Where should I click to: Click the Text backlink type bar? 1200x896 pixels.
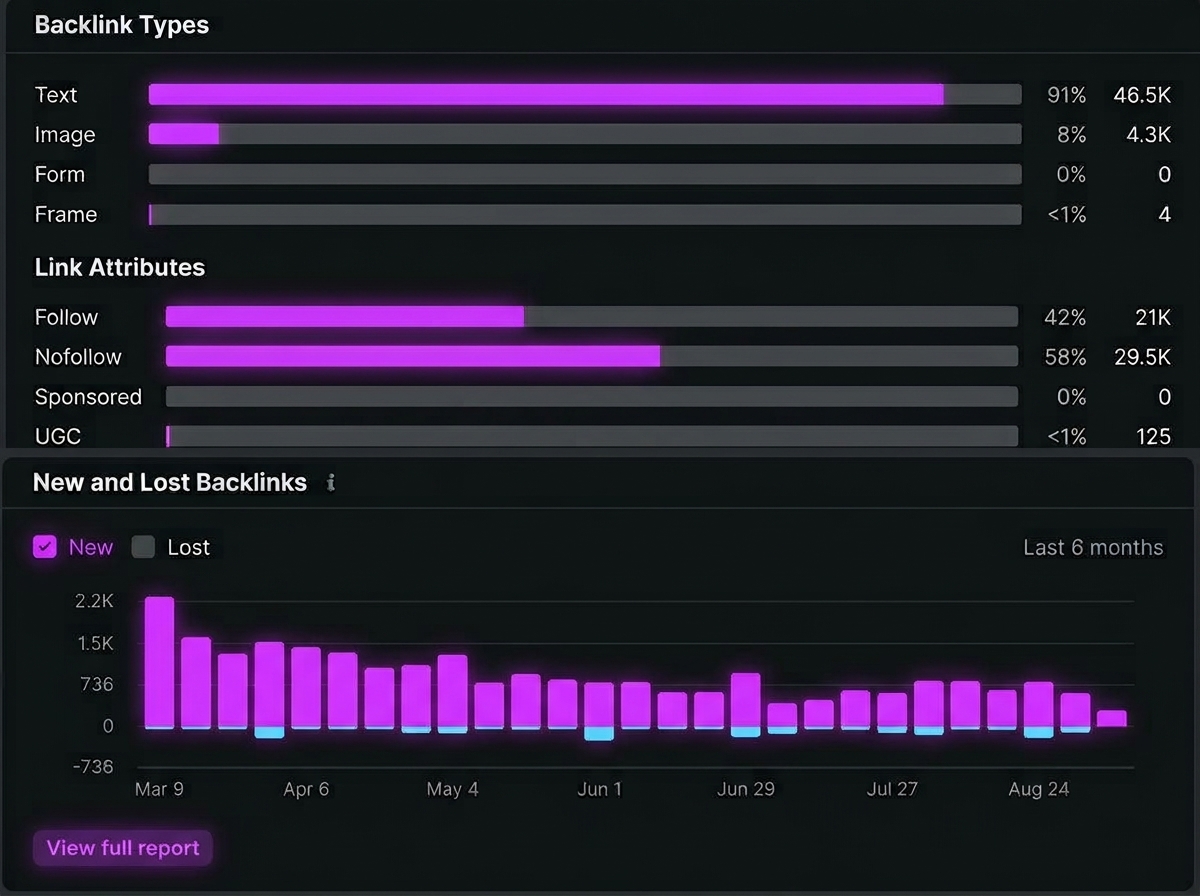click(585, 95)
